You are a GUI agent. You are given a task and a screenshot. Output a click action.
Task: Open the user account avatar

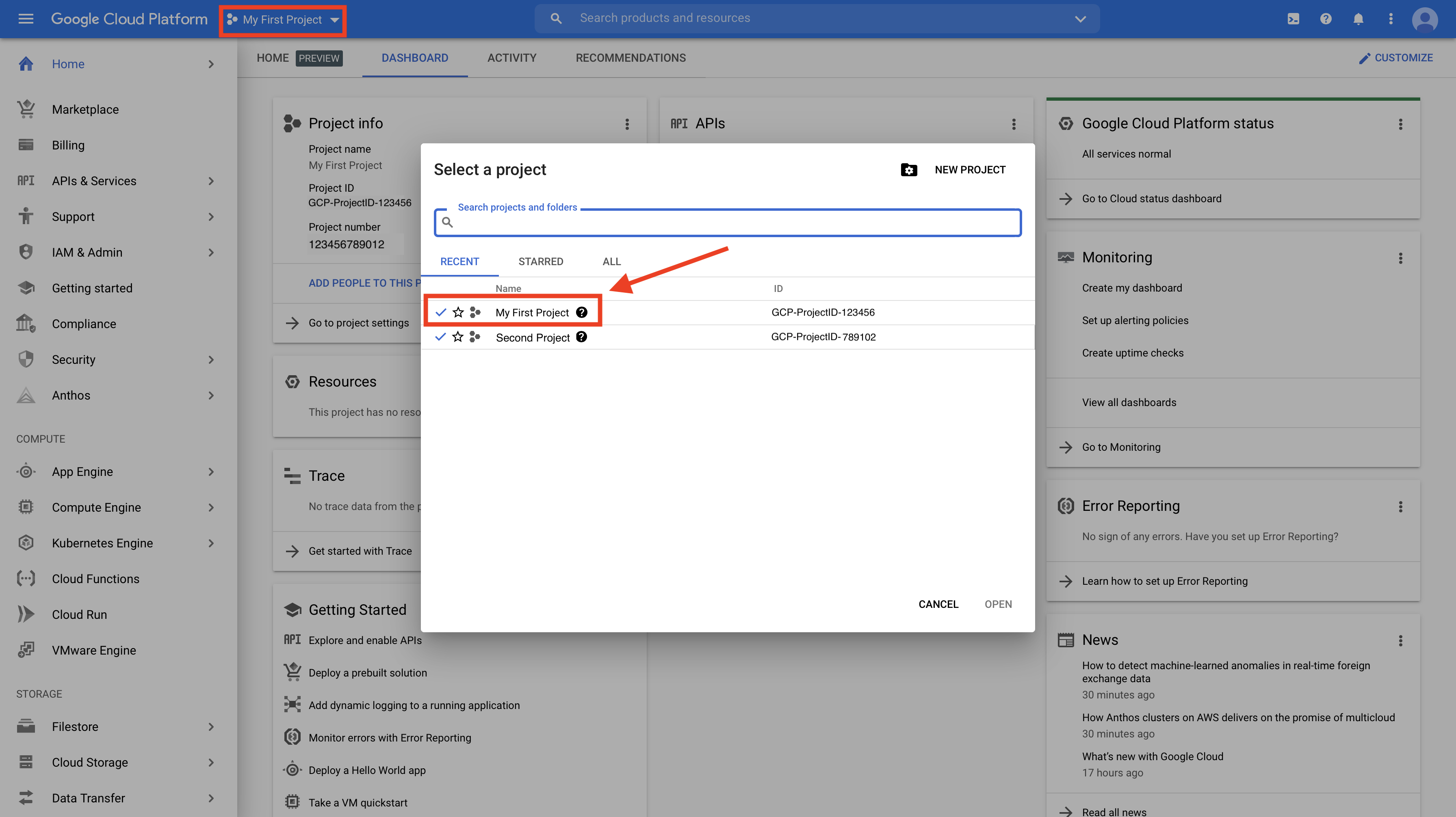(1424, 20)
